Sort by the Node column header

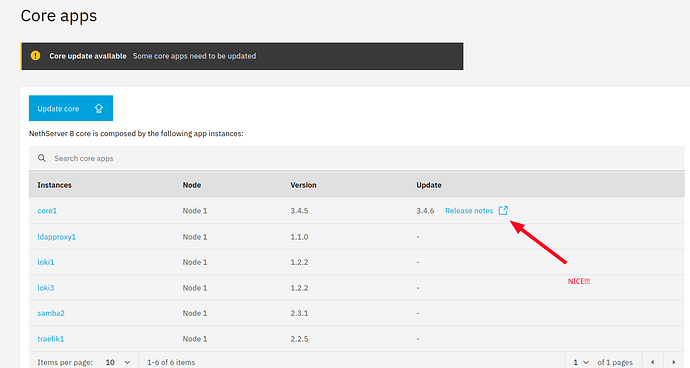click(x=192, y=185)
